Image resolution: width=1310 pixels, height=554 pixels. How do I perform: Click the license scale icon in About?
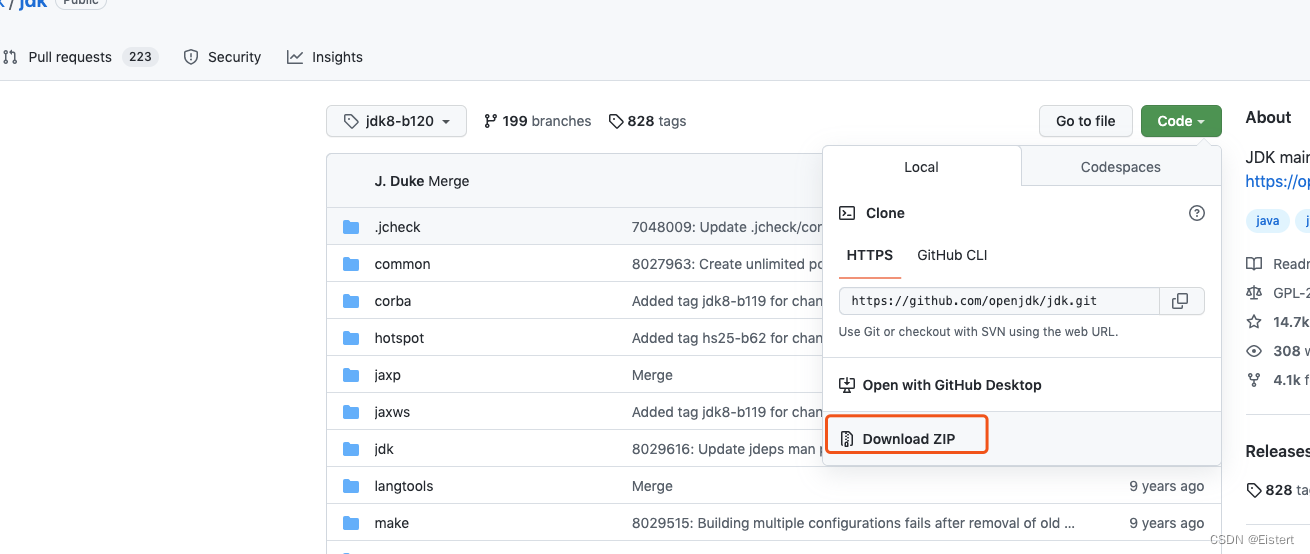pos(1254,293)
